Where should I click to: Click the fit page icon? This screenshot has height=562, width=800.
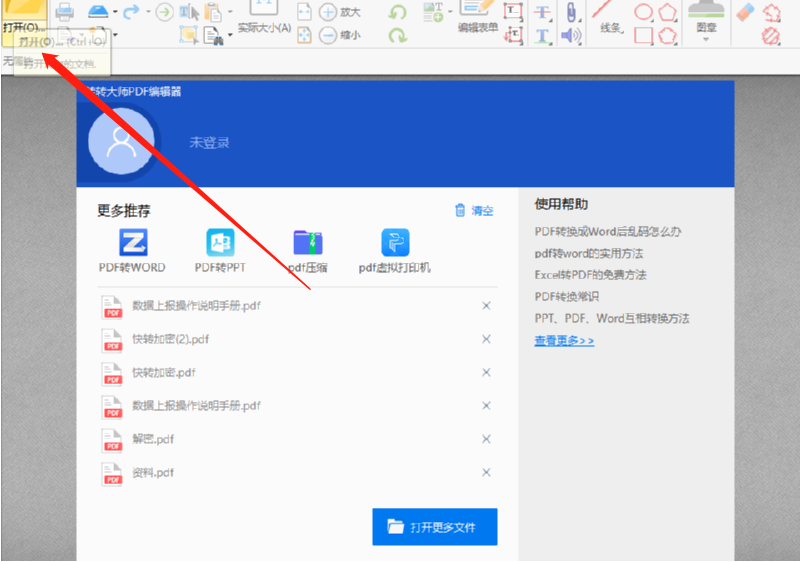pyautogui.click(x=304, y=35)
